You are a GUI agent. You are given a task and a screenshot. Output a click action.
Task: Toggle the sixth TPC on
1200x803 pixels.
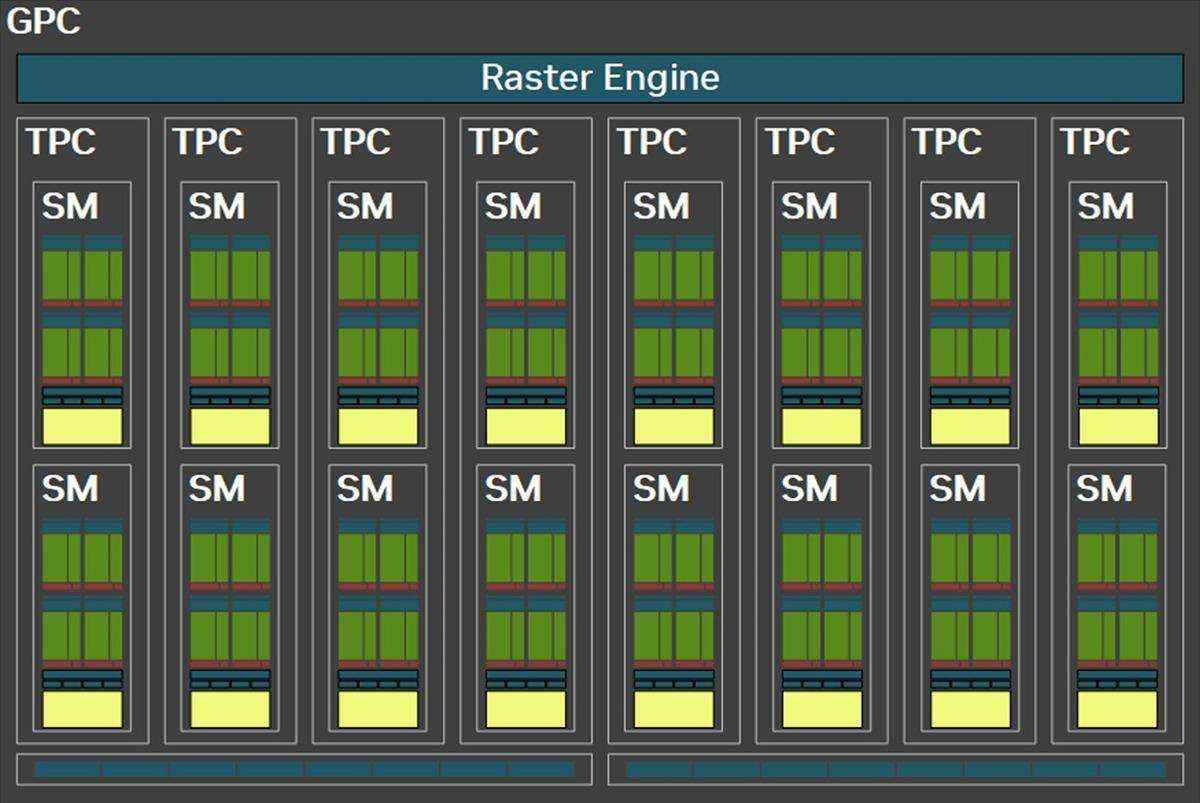pyautogui.click(x=820, y=430)
